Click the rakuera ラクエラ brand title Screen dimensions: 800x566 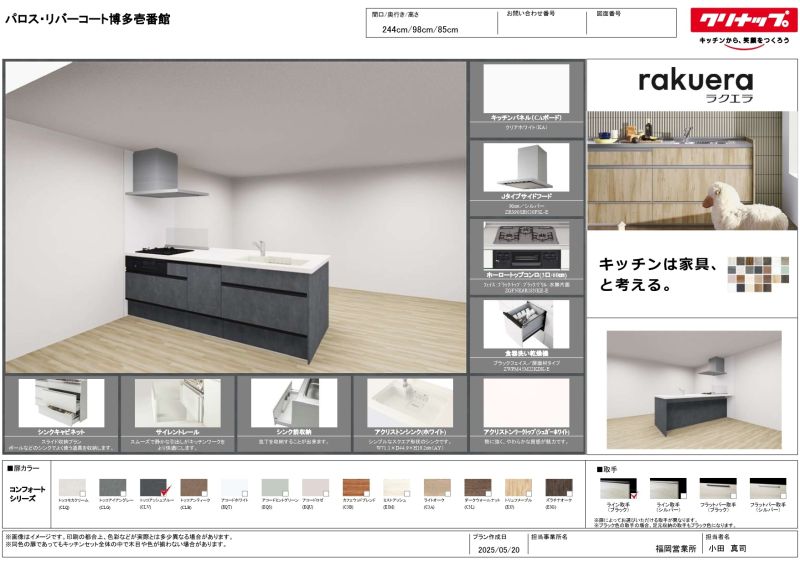pyautogui.click(x=696, y=86)
